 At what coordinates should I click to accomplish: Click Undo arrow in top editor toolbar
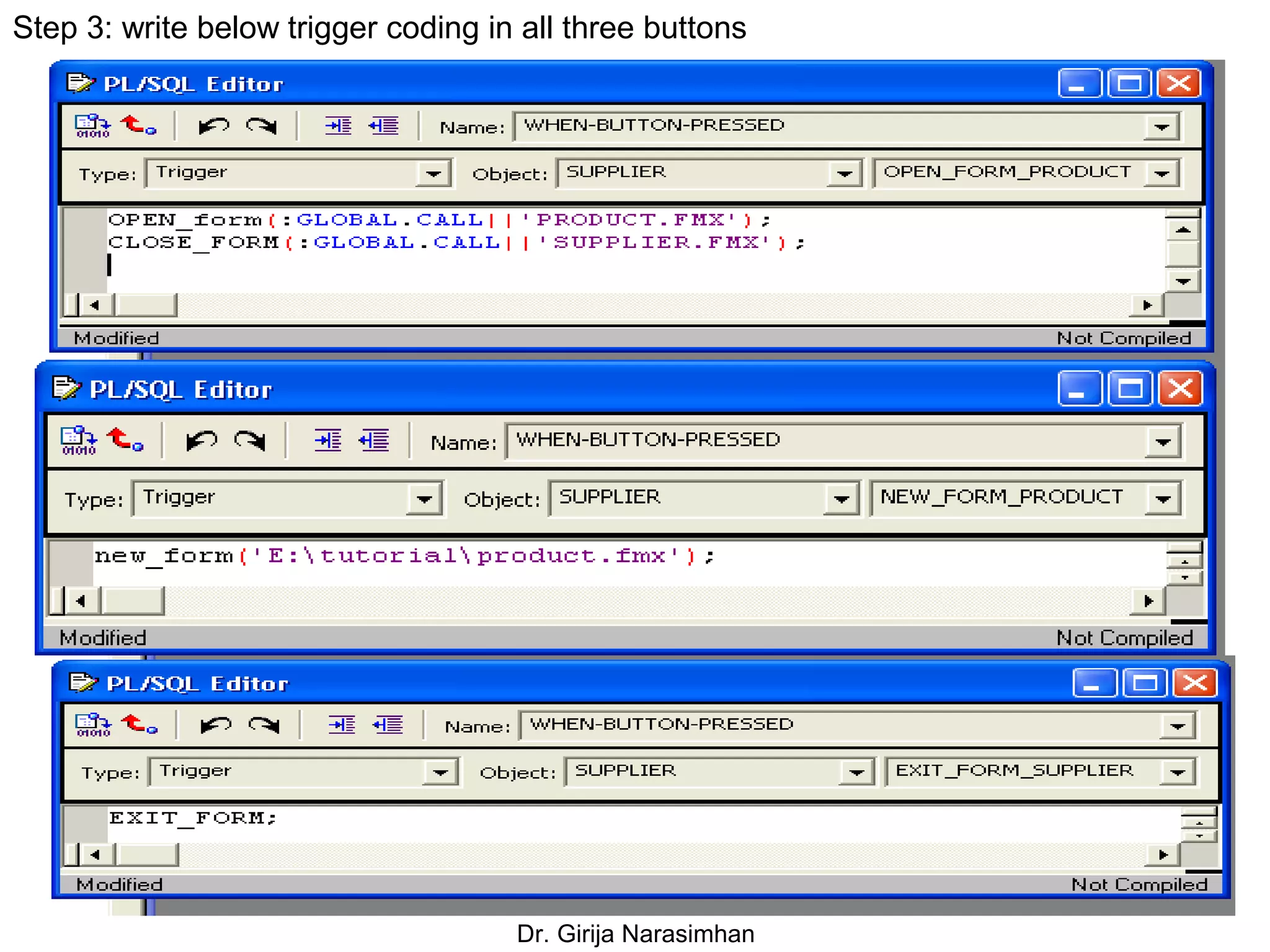click(x=213, y=126)
